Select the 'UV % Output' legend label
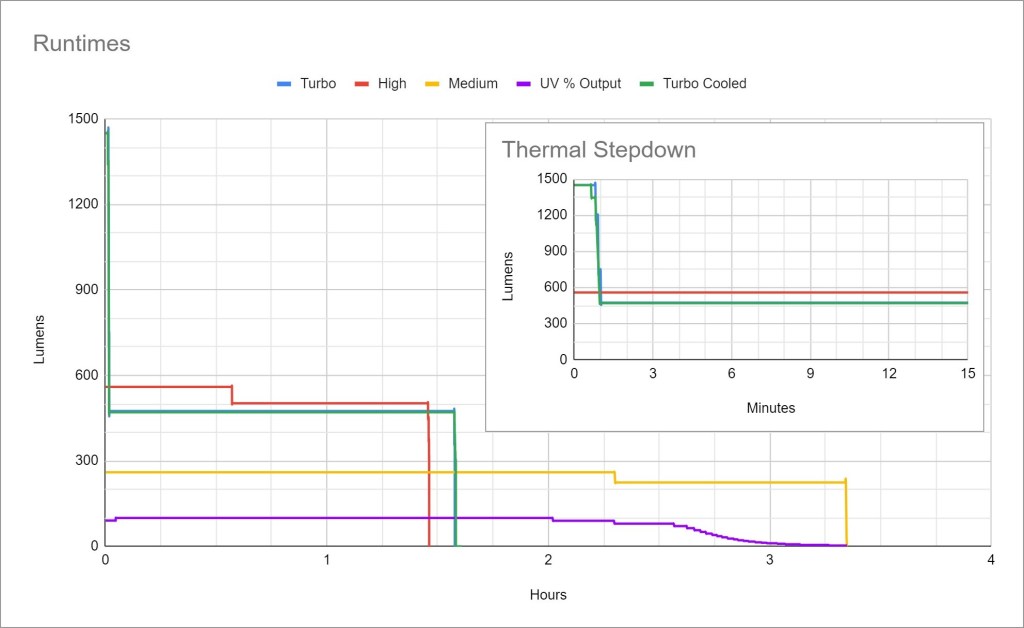The width and height of the screenshot is (1024, 628). (x=578, y=84)
